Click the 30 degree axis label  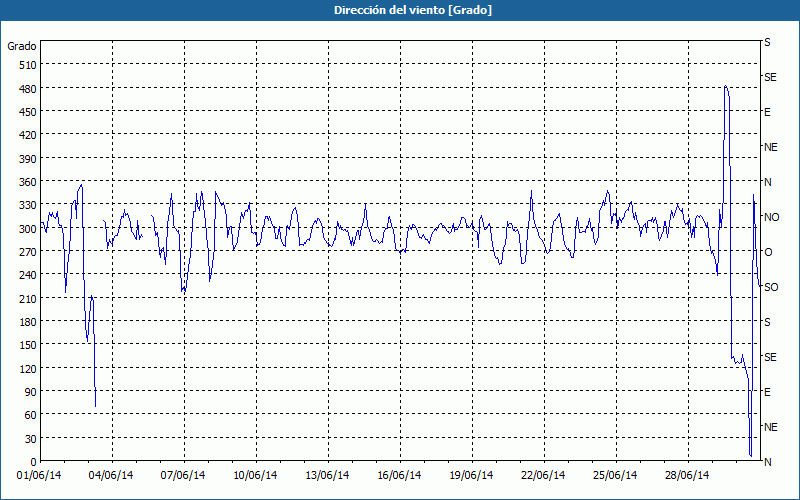[x=32, y=439]
